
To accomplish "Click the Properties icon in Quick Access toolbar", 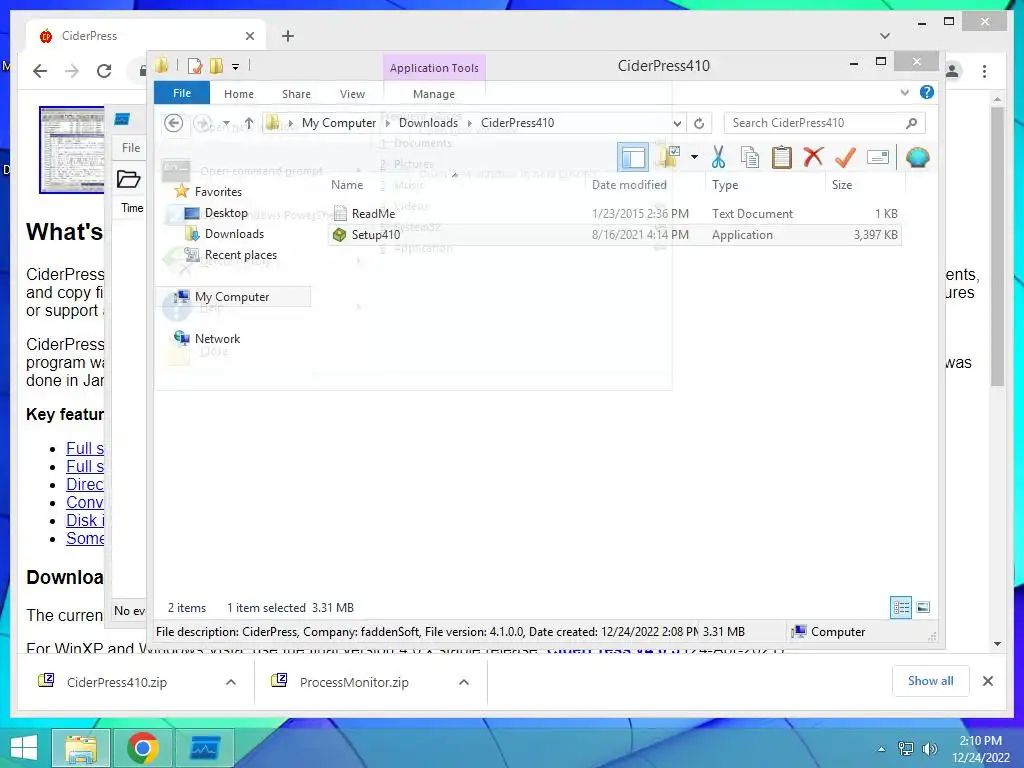I will click(x=195, y=66).
